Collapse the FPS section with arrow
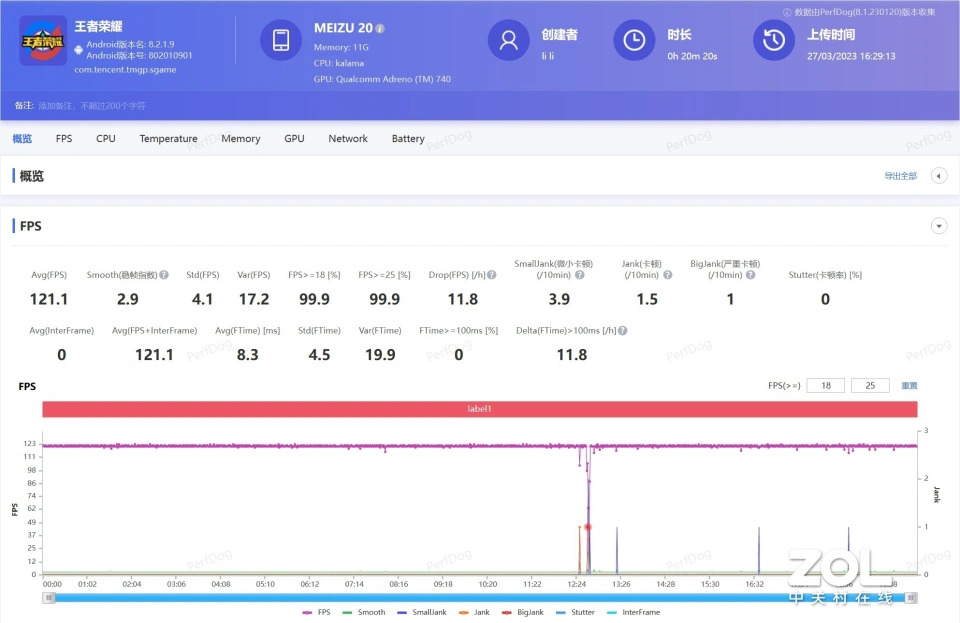 [938, 226]
